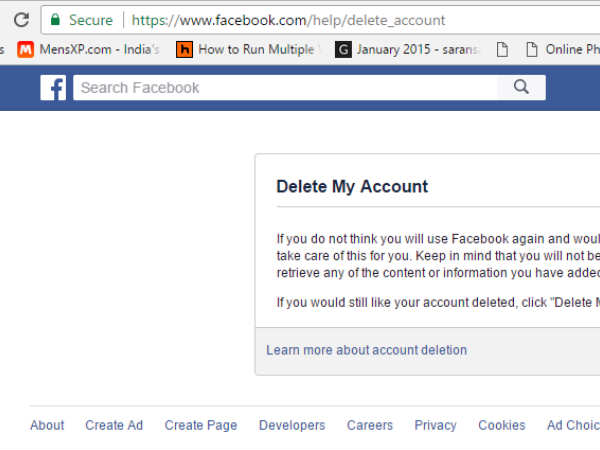Go to Create Ad in the footer
The image size is (600, 450).
coord(114,425)
